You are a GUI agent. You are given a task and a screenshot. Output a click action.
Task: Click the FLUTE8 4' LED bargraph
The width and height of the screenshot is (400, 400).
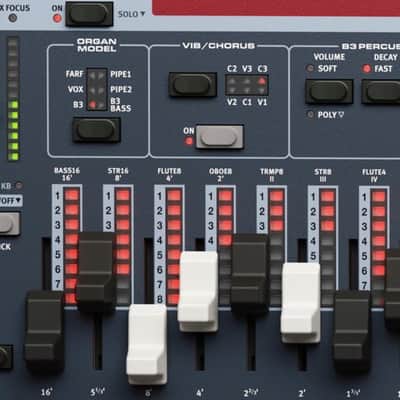[174, 246]
